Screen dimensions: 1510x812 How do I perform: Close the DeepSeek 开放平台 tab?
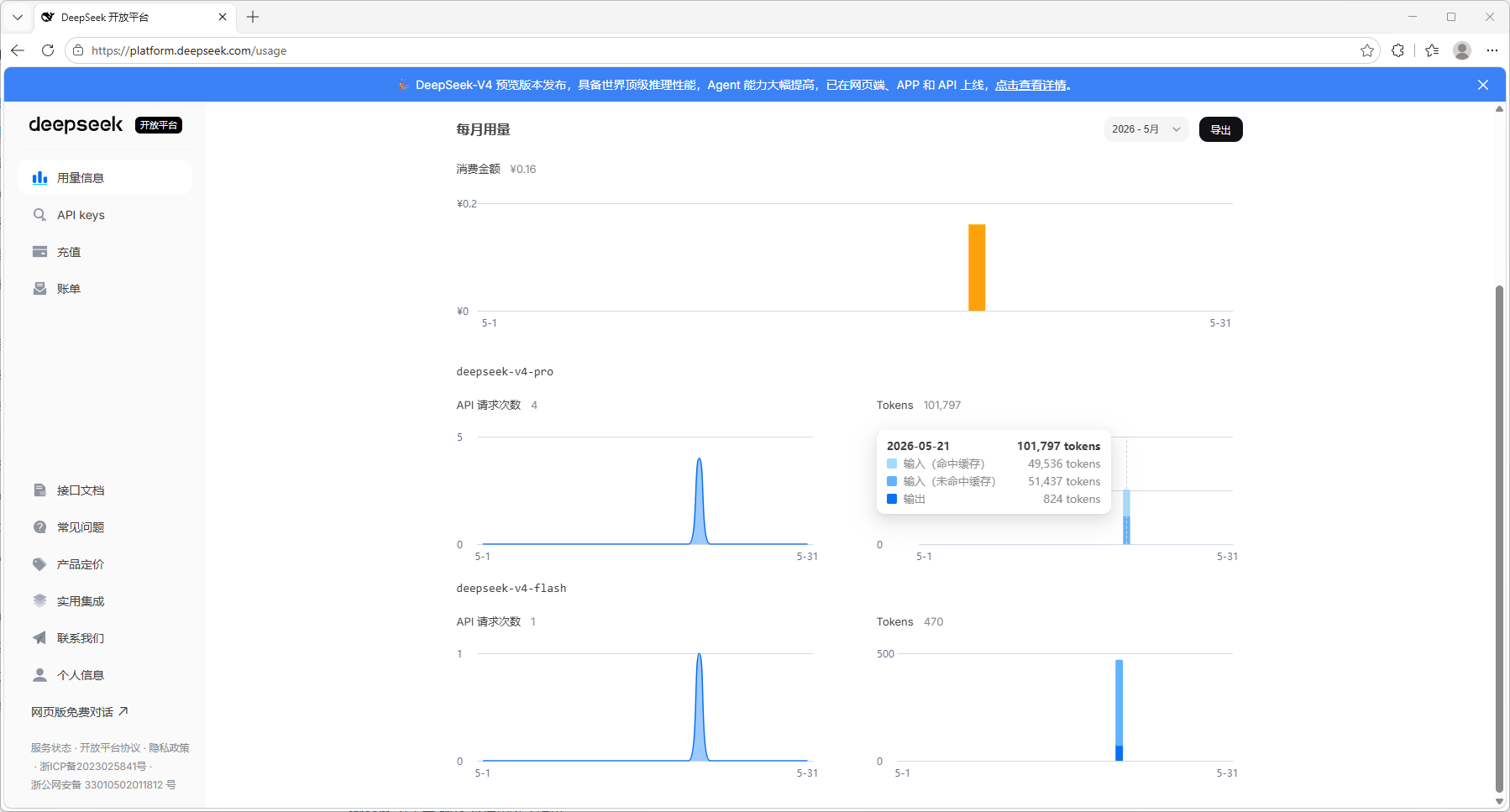point(223,17)
